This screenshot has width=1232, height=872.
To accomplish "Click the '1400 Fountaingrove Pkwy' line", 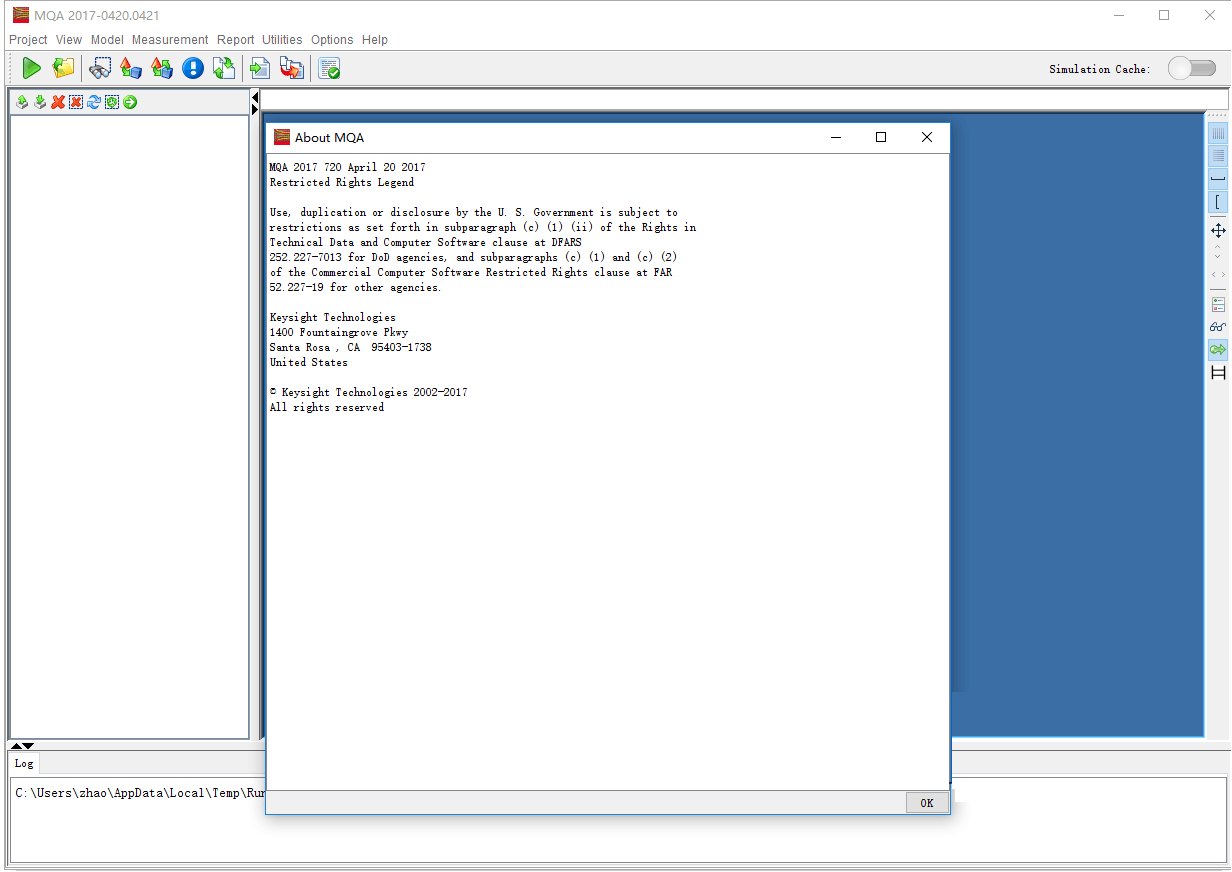I will (339, 333).
